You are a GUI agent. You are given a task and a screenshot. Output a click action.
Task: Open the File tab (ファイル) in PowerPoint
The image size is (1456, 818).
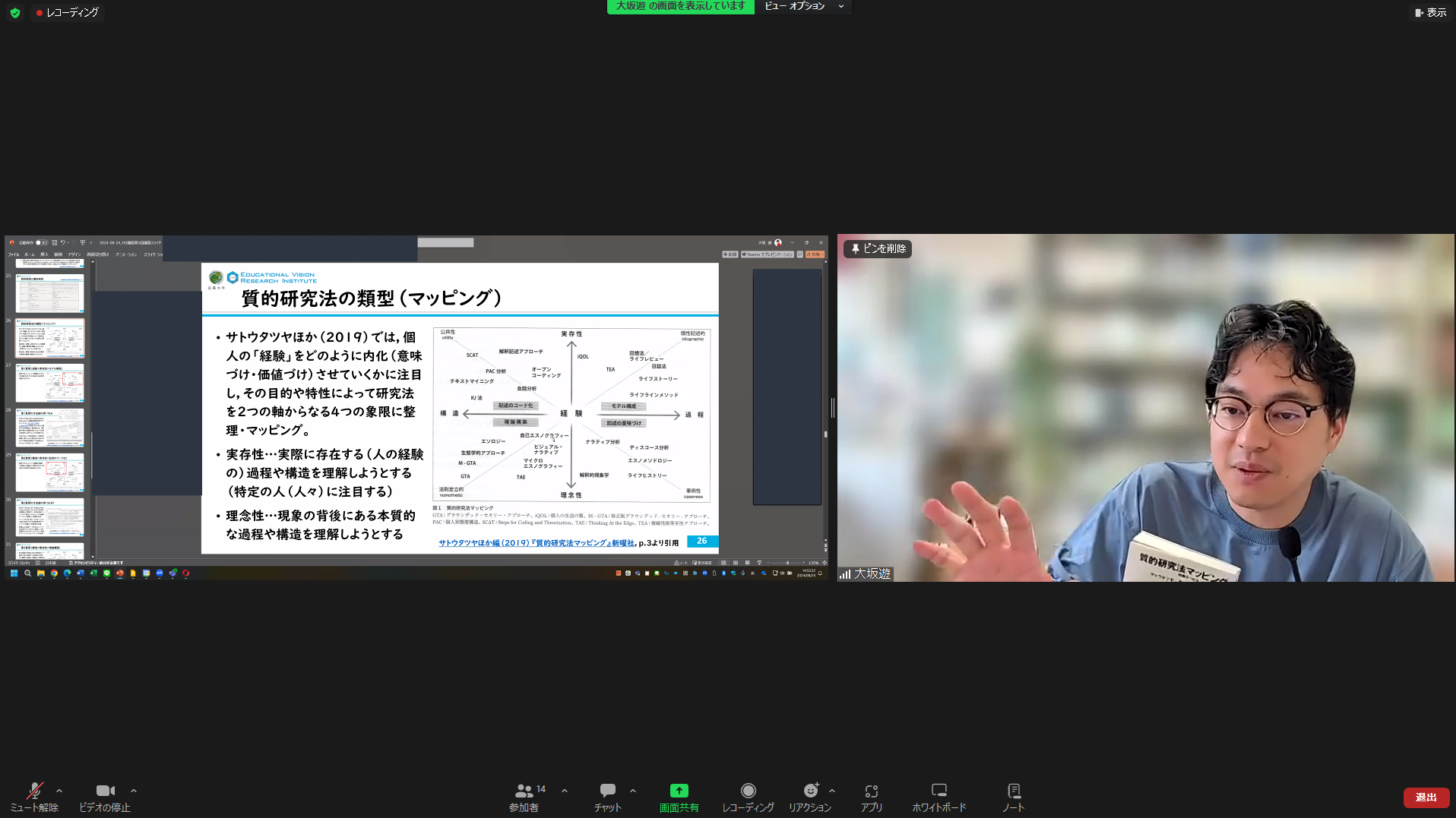click(14, 254)
